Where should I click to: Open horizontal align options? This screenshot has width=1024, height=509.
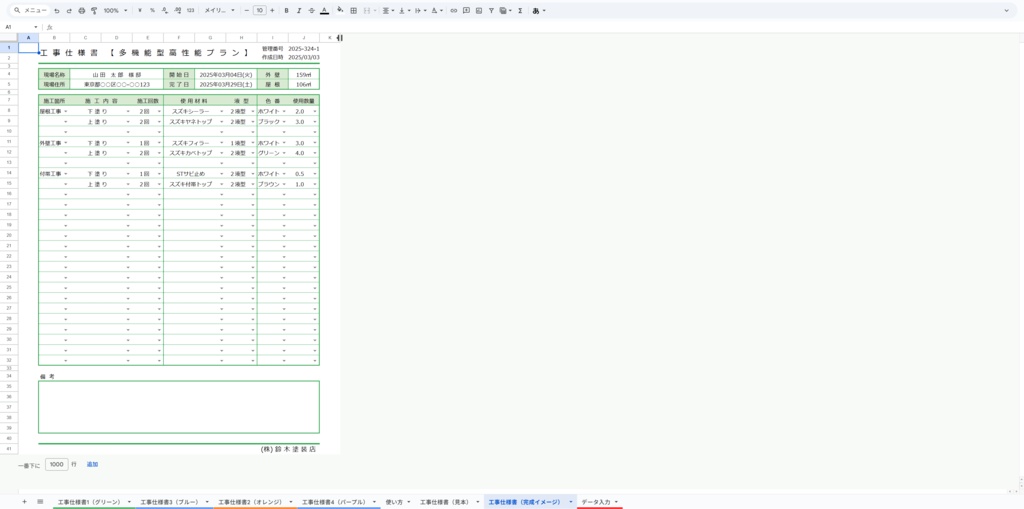(x=387, y=10)
